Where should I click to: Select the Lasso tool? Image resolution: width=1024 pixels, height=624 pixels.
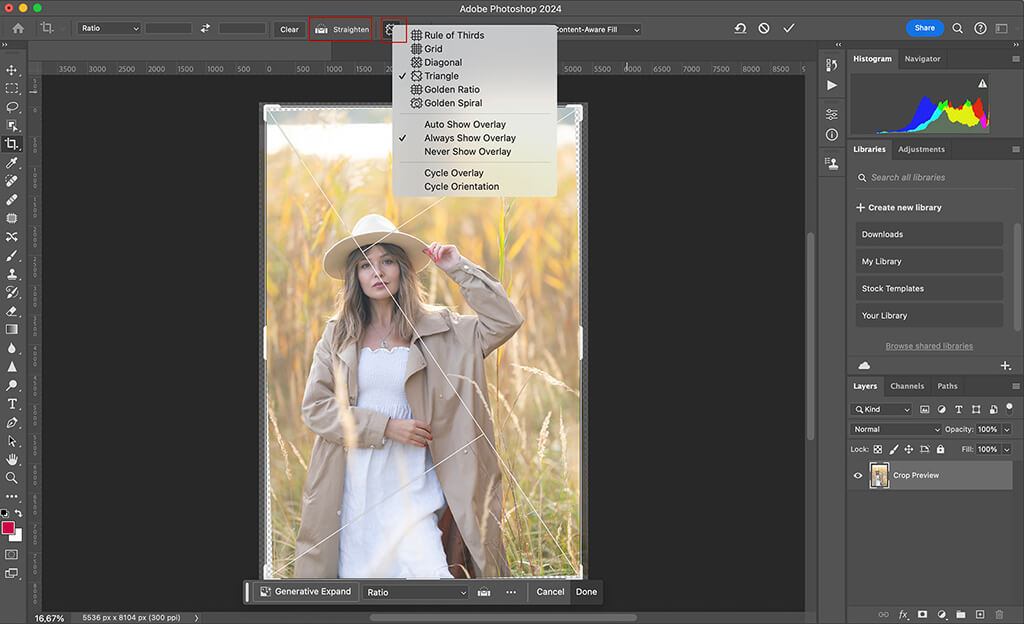[12, 107]
